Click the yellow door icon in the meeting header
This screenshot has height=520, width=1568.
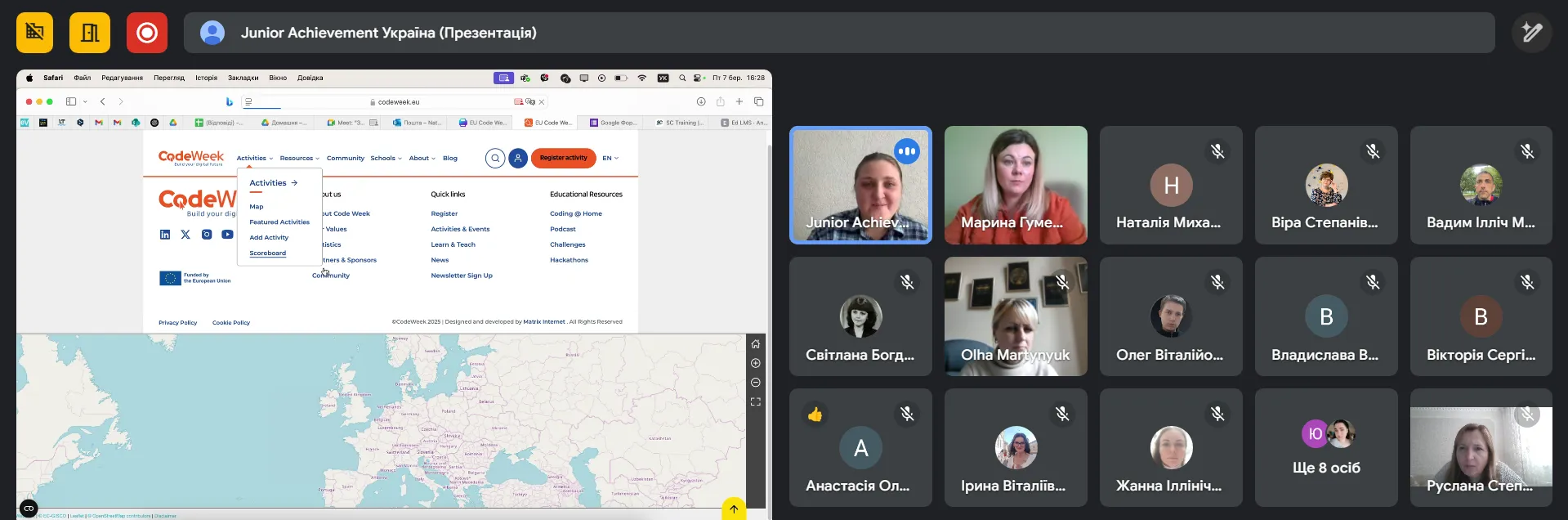pyautogui.click(x=90, y=33)
